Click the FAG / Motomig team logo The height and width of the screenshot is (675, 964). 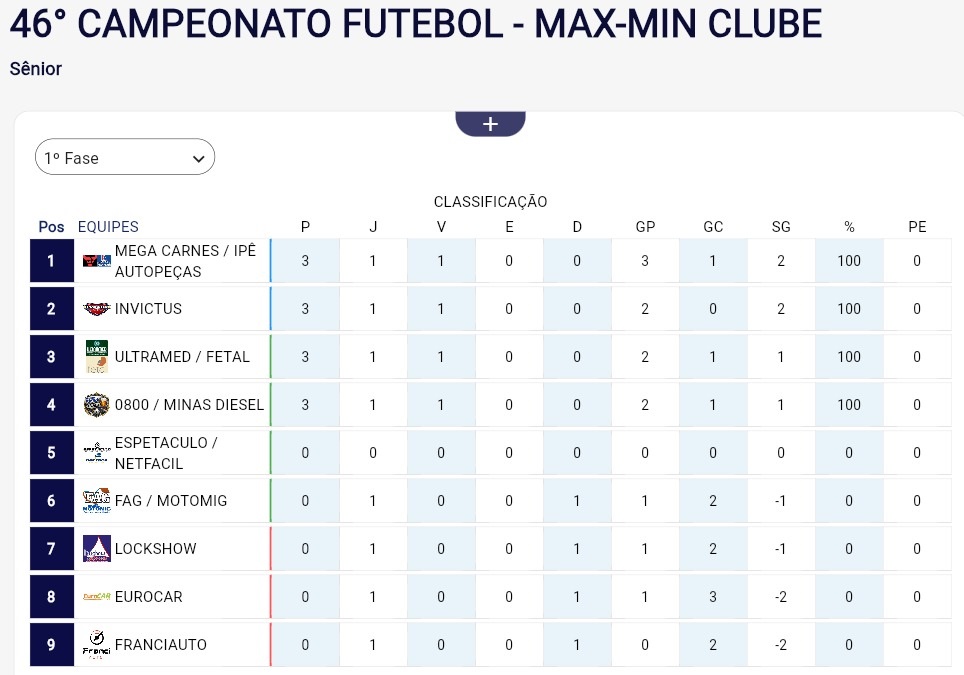click(x=96, y=501)
